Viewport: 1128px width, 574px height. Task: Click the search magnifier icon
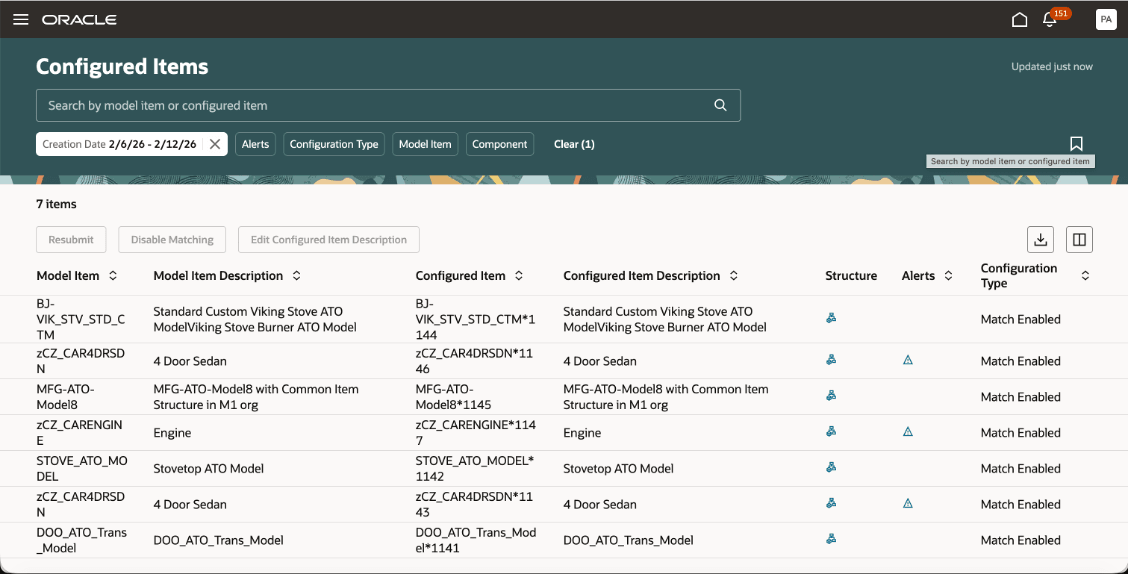(x=720, y=105)
